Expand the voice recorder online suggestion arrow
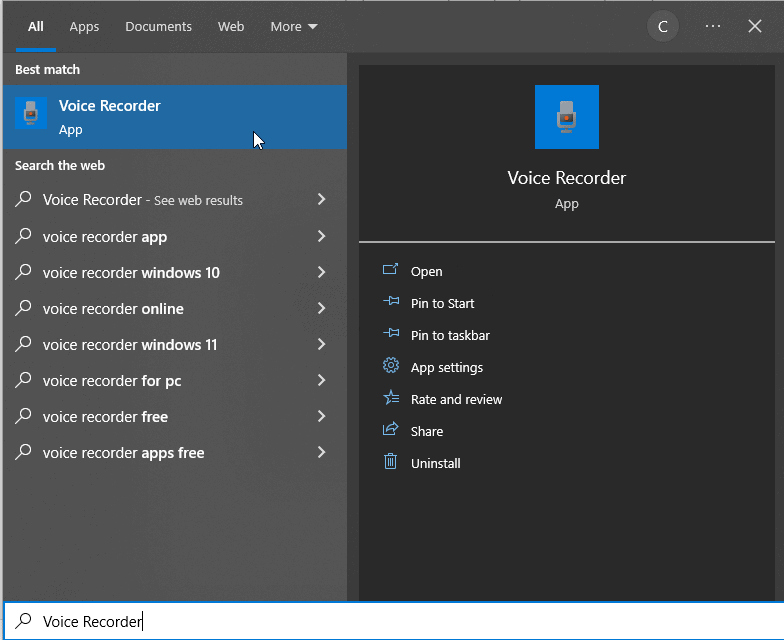This screenshot has width=784, height=640. [x=322, y=308]
